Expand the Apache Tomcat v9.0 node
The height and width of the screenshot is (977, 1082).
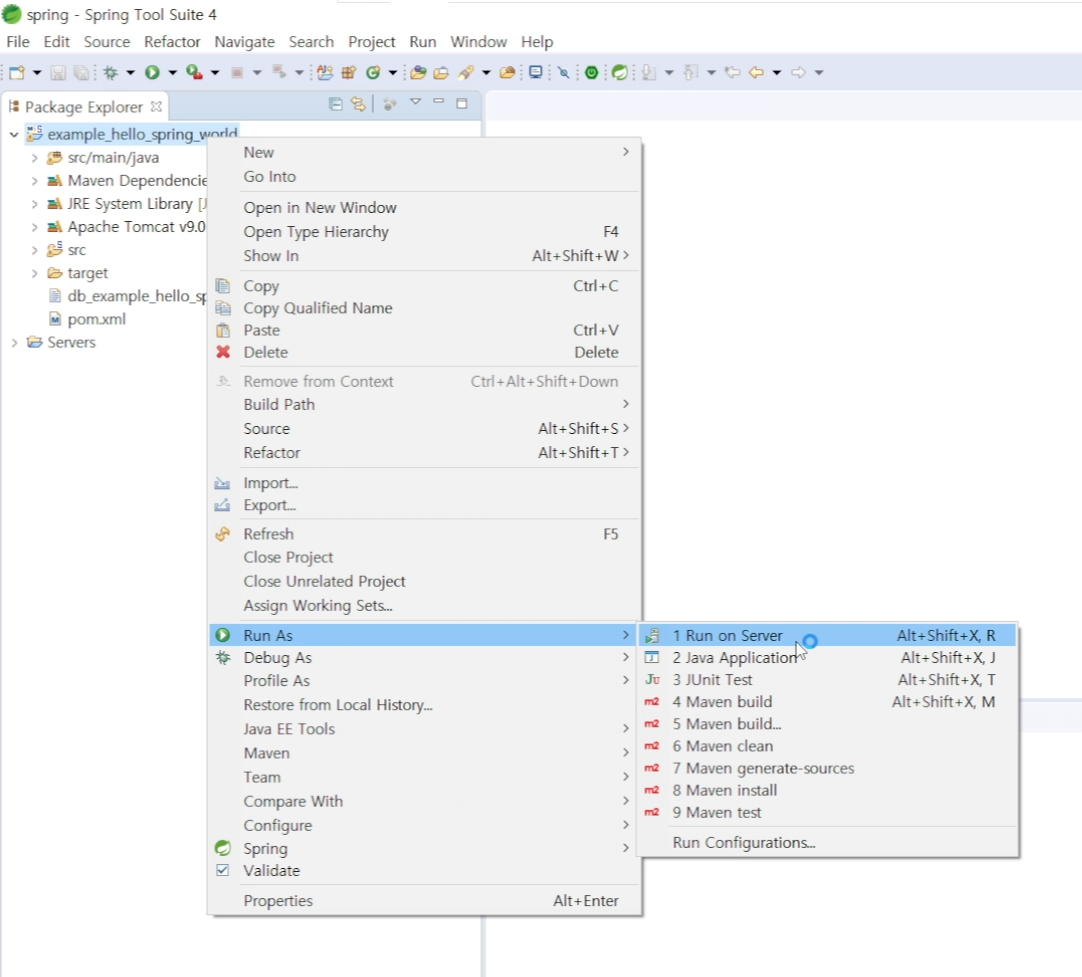coord(35,227)
